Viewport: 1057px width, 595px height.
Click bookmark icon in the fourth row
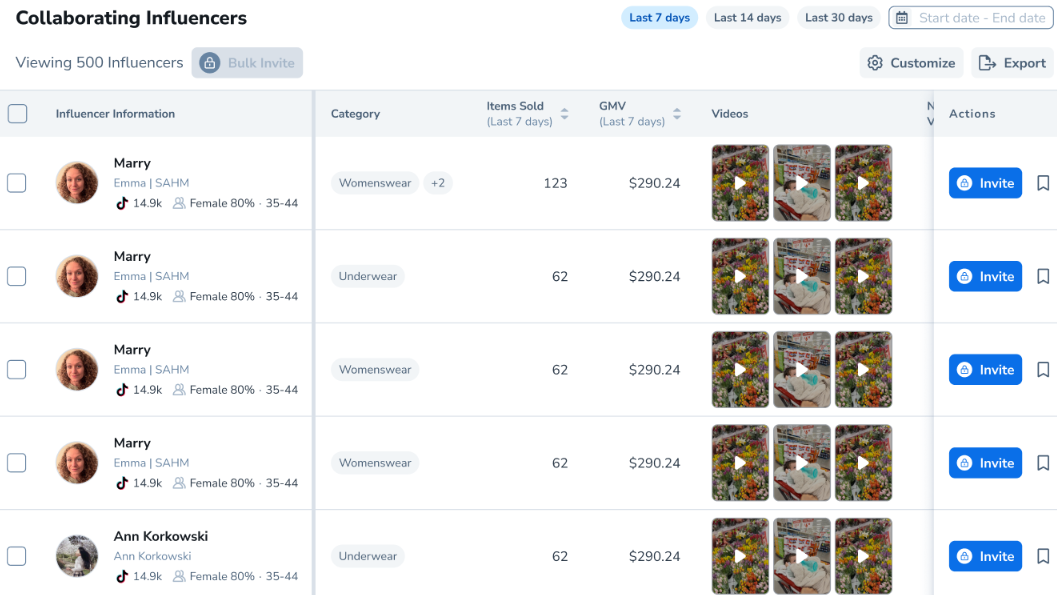(1042, 463)
